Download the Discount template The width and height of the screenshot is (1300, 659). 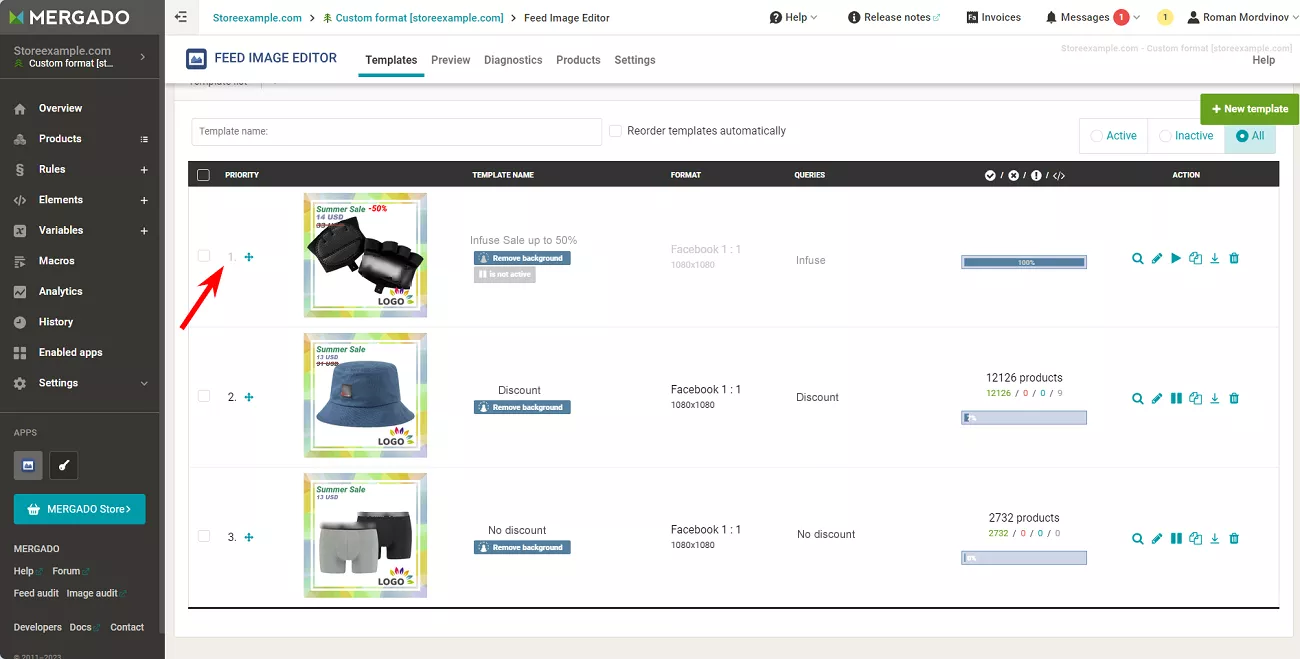(1215, 398)
